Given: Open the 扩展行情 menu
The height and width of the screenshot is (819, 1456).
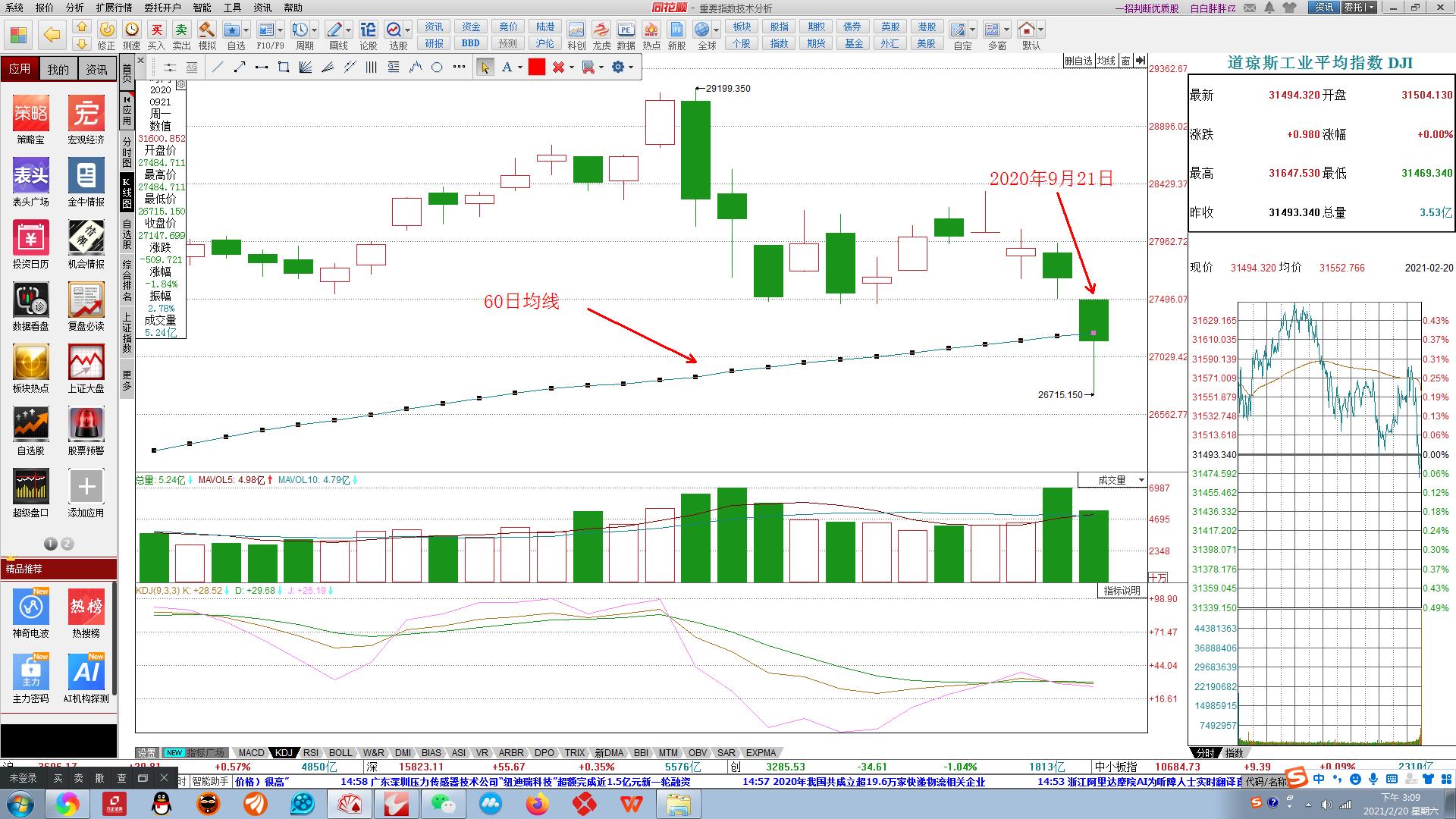Looking at the screenshot, I should pyautogui.click(x=114, y=8).
